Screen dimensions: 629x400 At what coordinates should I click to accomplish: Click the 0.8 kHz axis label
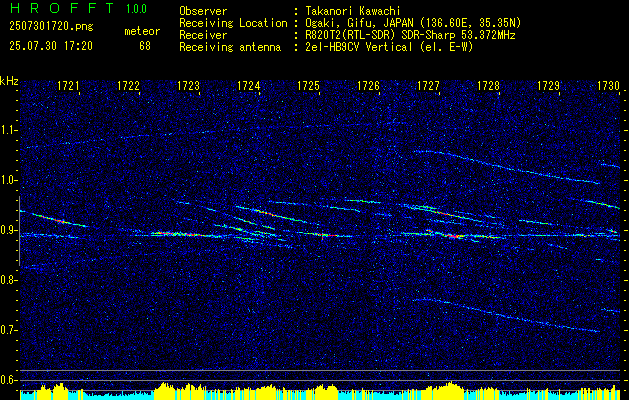coord(8,280)
